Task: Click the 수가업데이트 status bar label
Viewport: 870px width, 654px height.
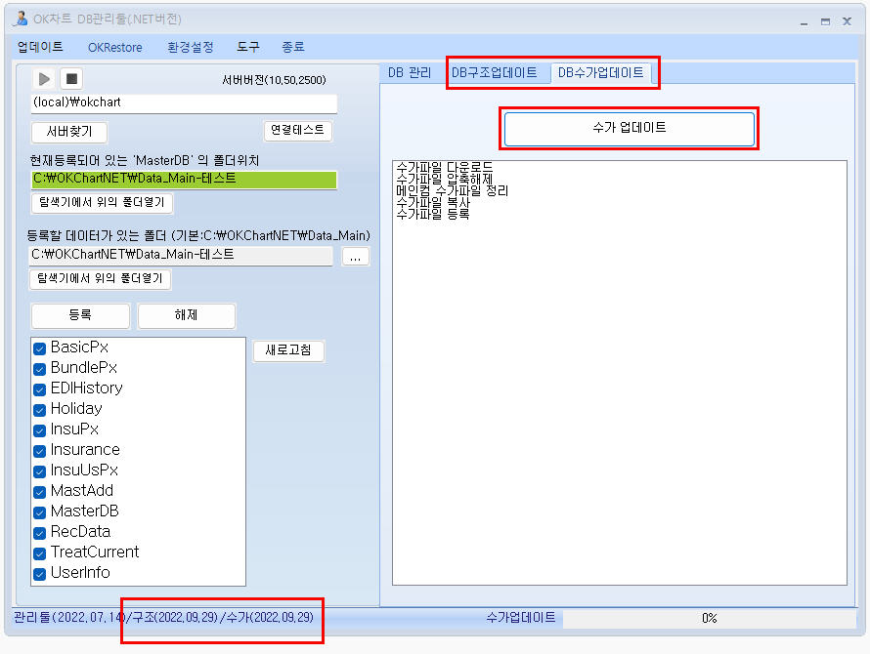Action: [x=520, y=618]
